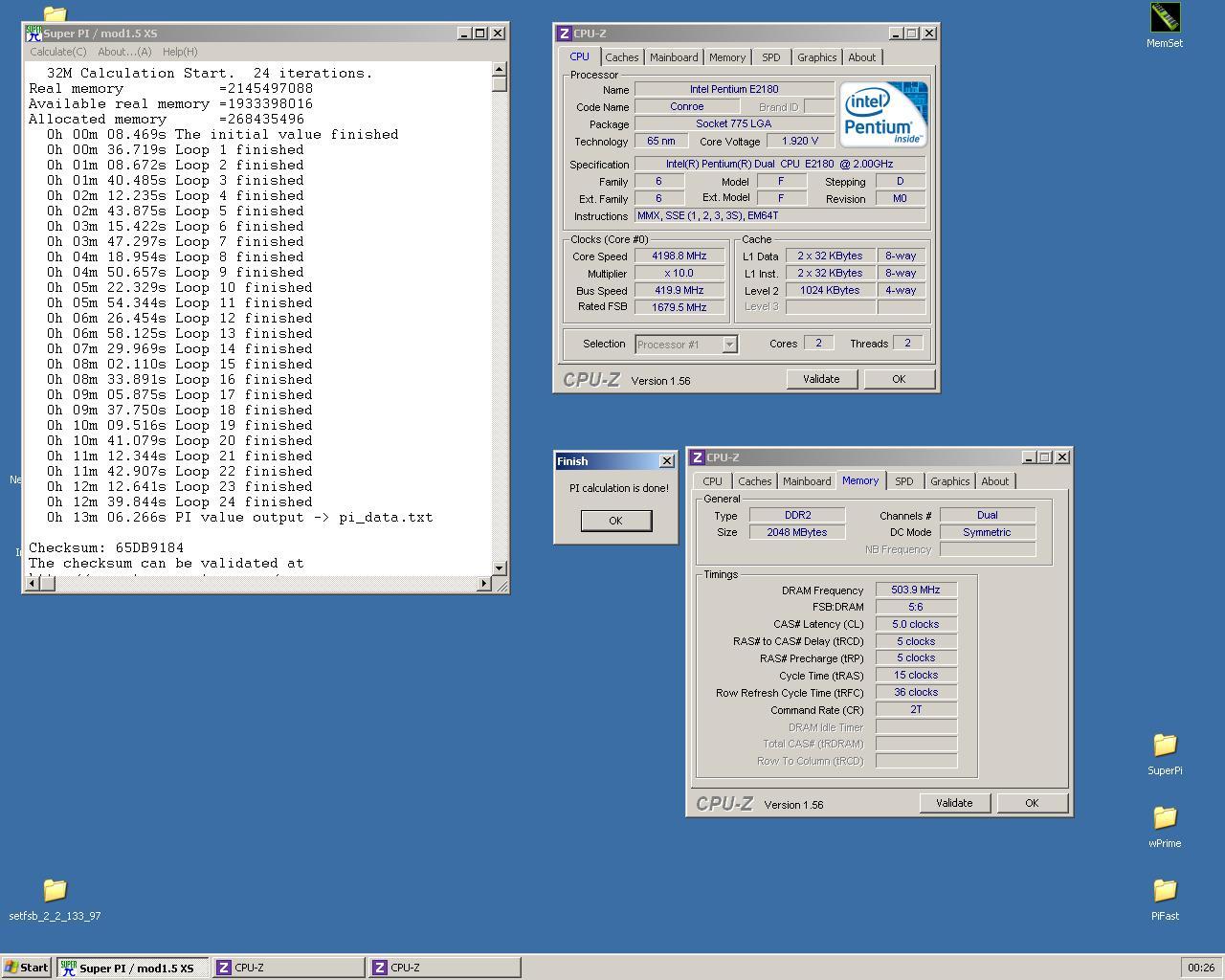The height and width of the screenshot is (980, 1225).
Task: Click the Command Rate 2T field
Action: 916,709
